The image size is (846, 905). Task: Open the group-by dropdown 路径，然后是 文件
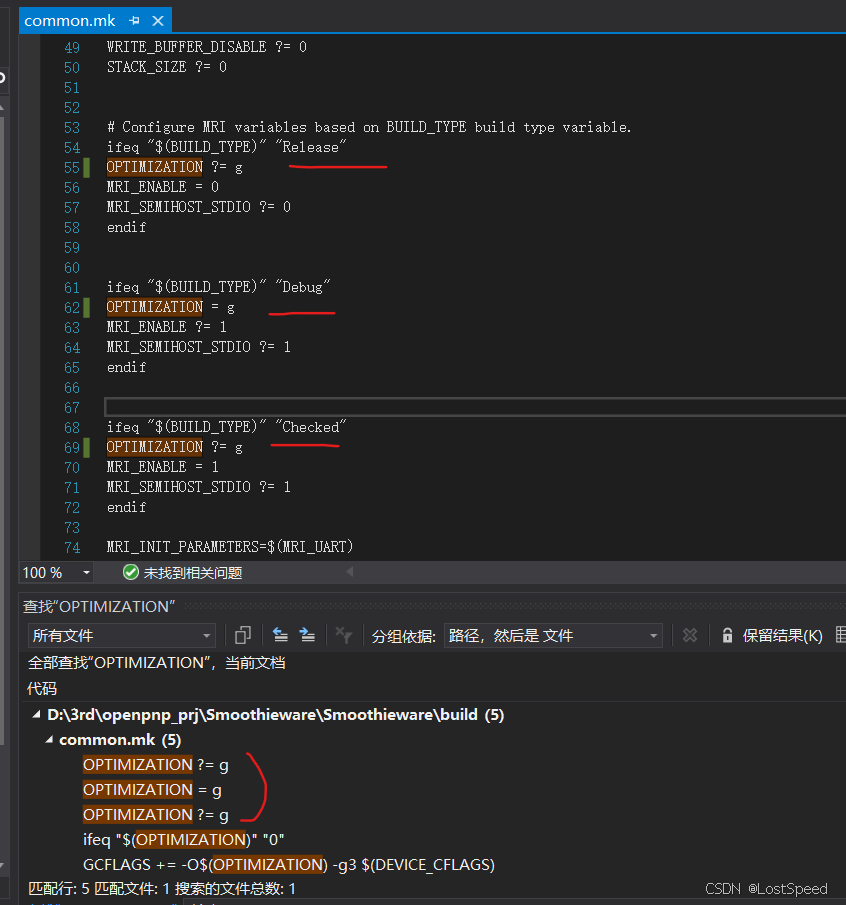click(x=553, y=635)
